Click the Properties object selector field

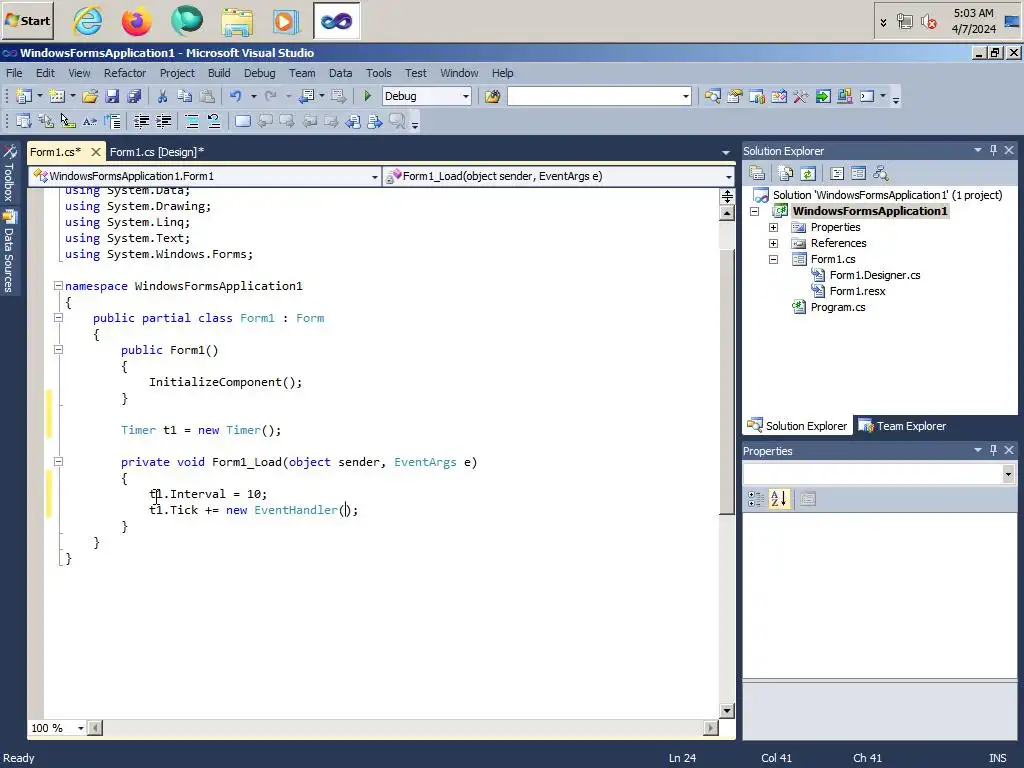click(879, 474)
